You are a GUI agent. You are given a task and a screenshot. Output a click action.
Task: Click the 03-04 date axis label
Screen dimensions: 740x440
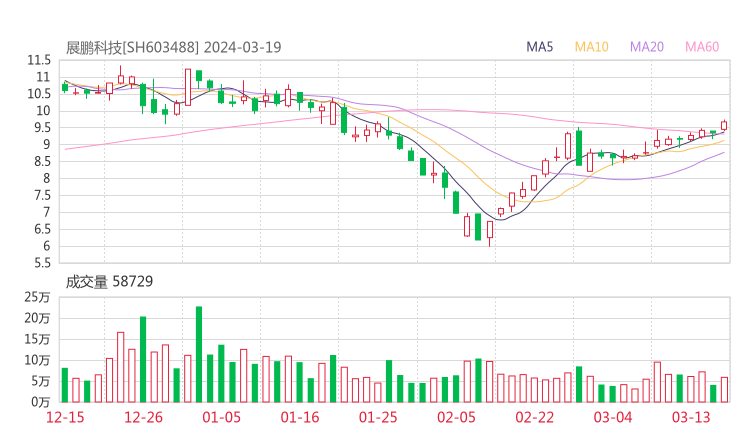(613, 417)
